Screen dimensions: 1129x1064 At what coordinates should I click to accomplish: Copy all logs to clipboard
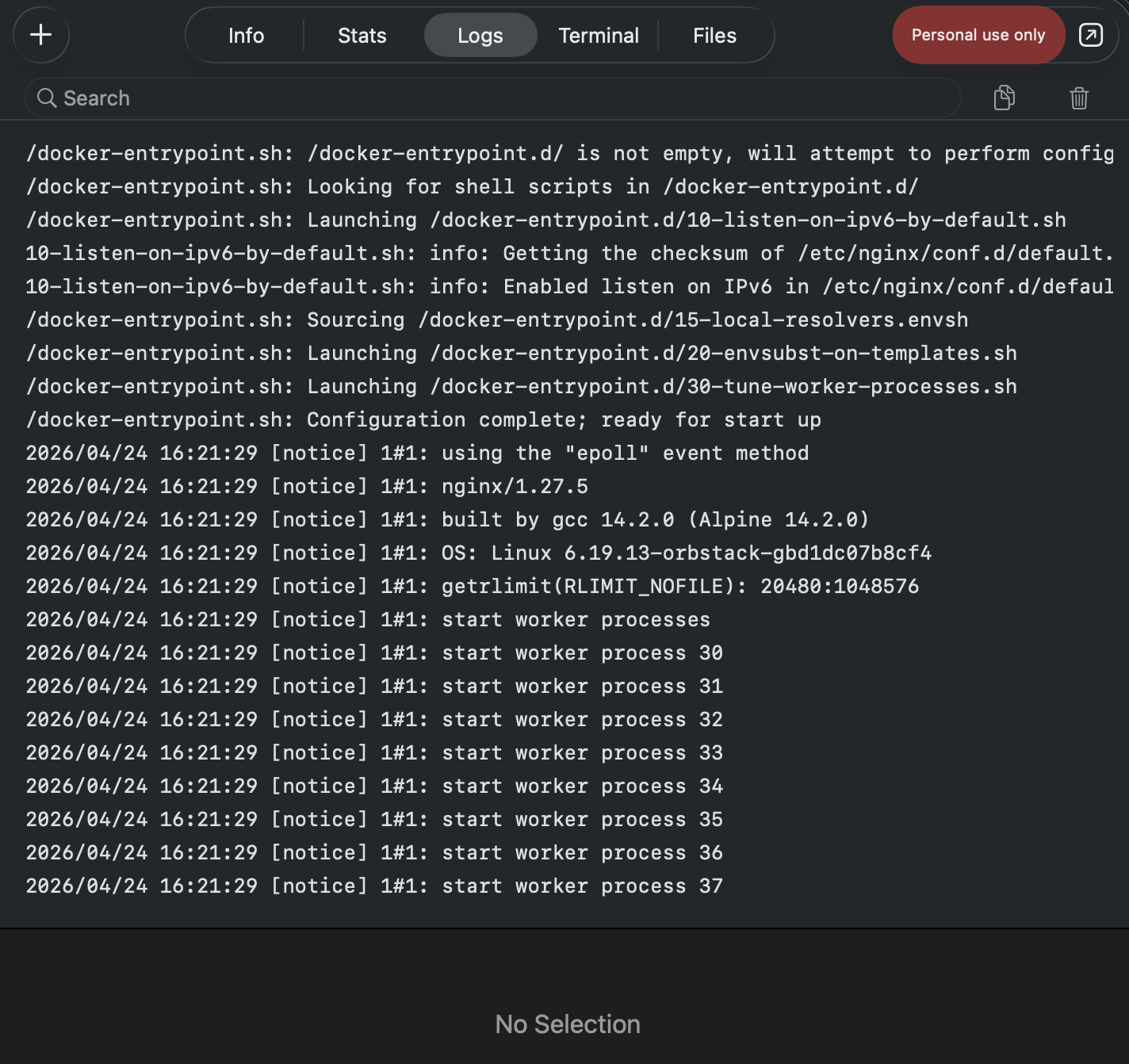[x=1004, y=98]
